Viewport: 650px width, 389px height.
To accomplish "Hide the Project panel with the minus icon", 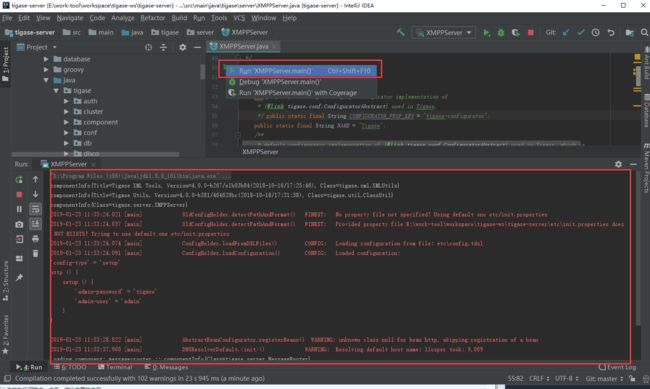I will pyautogui.click(x=197, y=47).
